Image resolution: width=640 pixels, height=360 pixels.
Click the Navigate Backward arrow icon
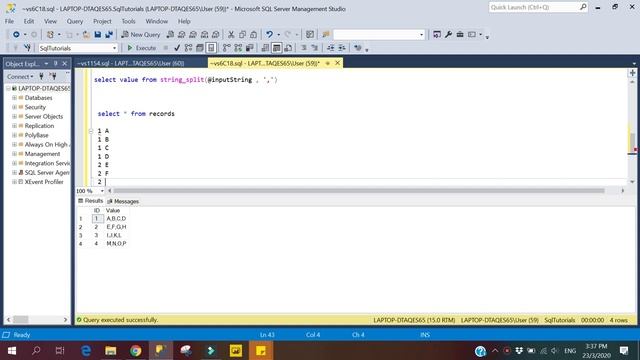pos(16,35)
